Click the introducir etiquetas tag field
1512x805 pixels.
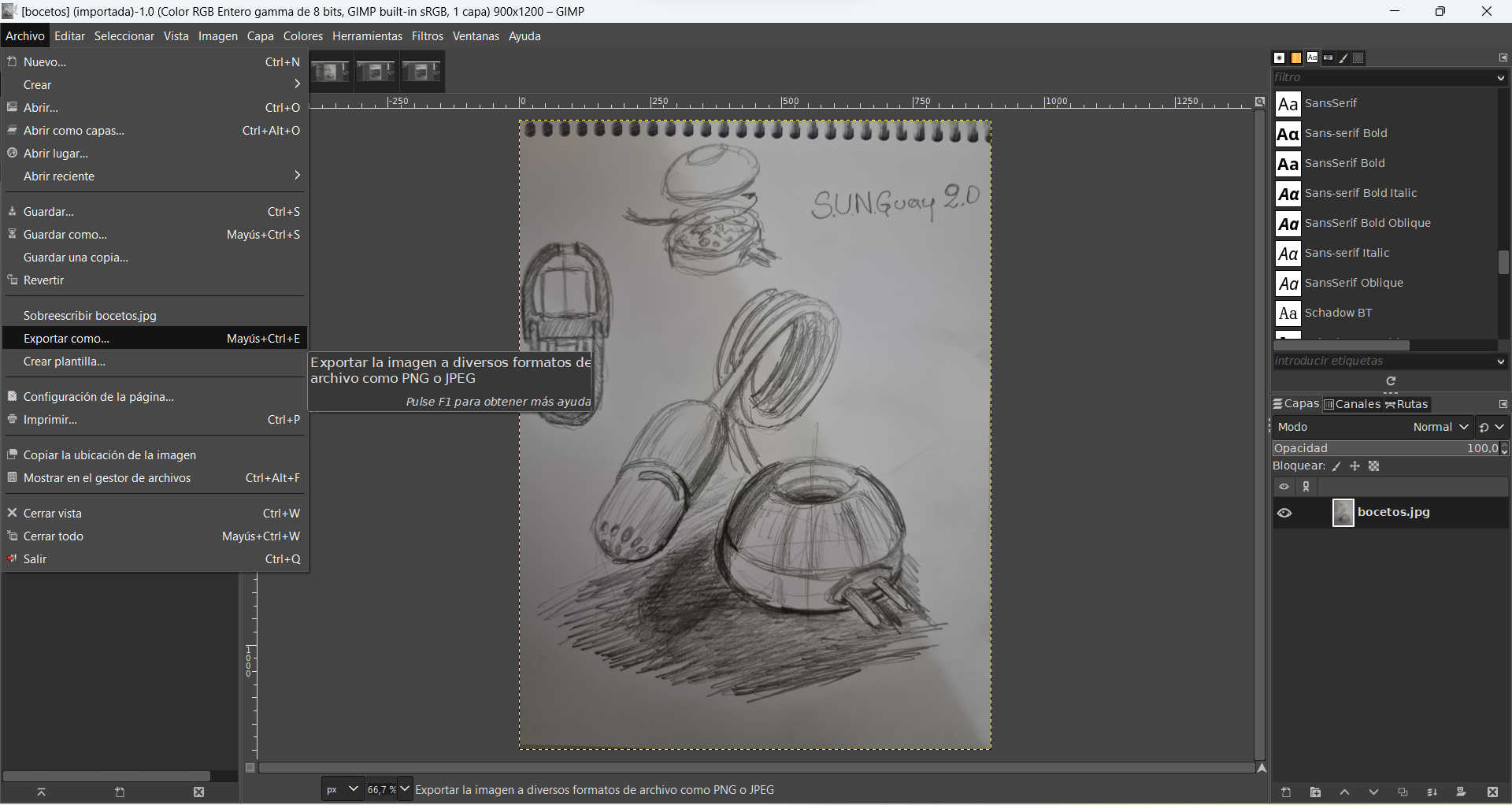1384,362
